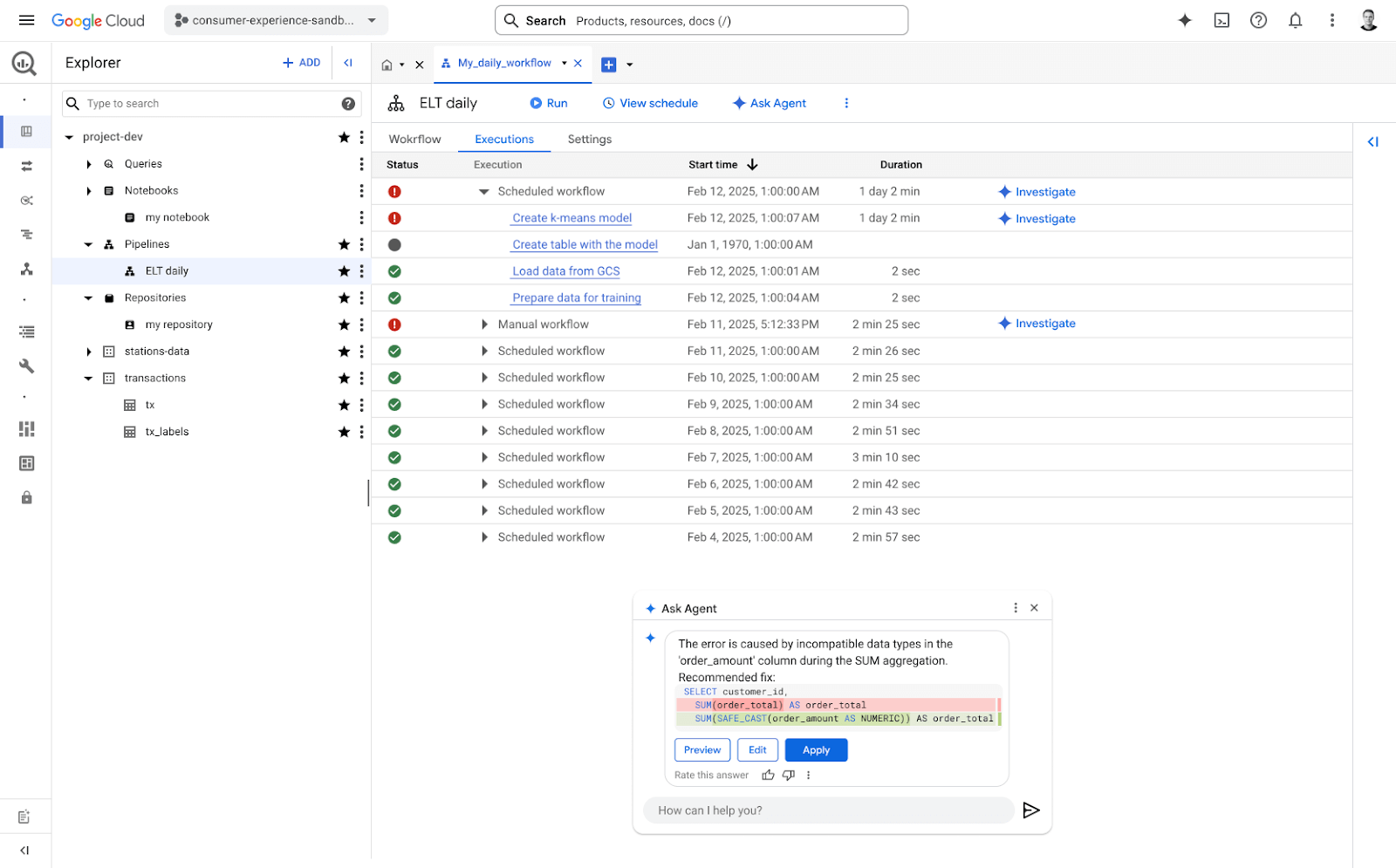Open Ask Agent panel options menu
1396x868 pixels.
pos(1016,608)
